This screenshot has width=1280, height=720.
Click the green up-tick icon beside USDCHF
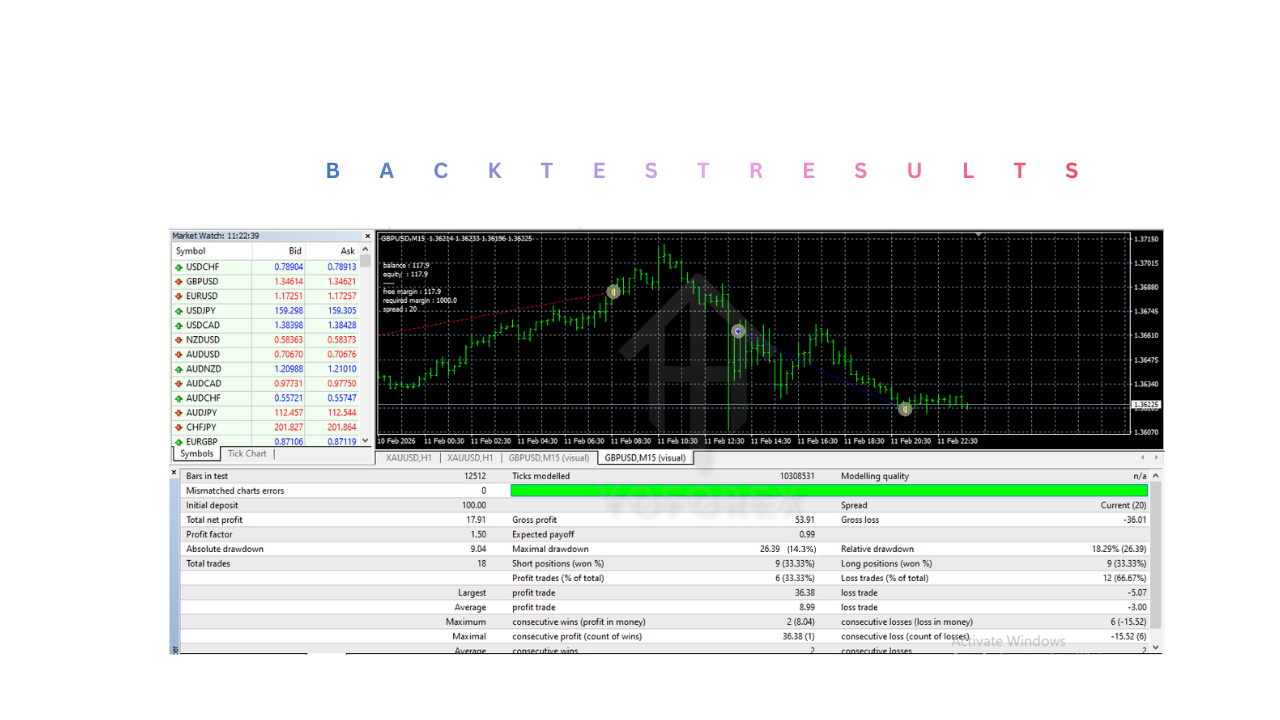pos(180,266)
